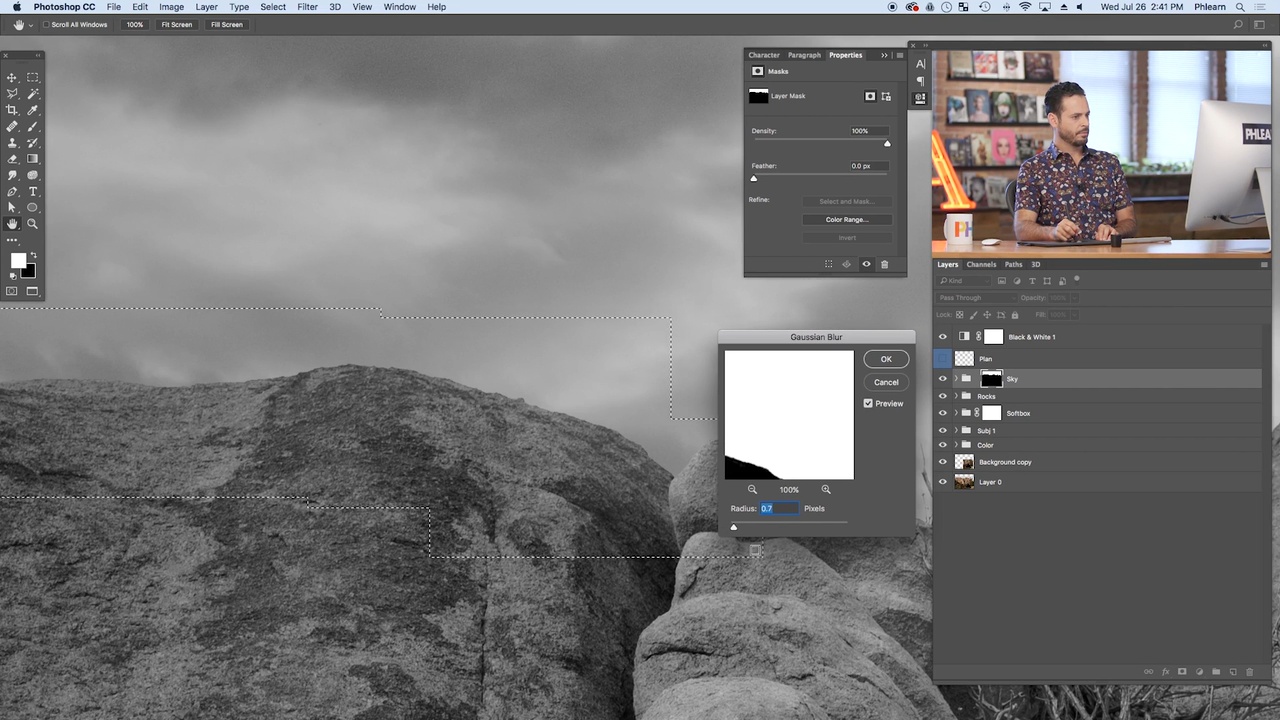
Task: Select the Eraser tool
Action: (12, 158)
